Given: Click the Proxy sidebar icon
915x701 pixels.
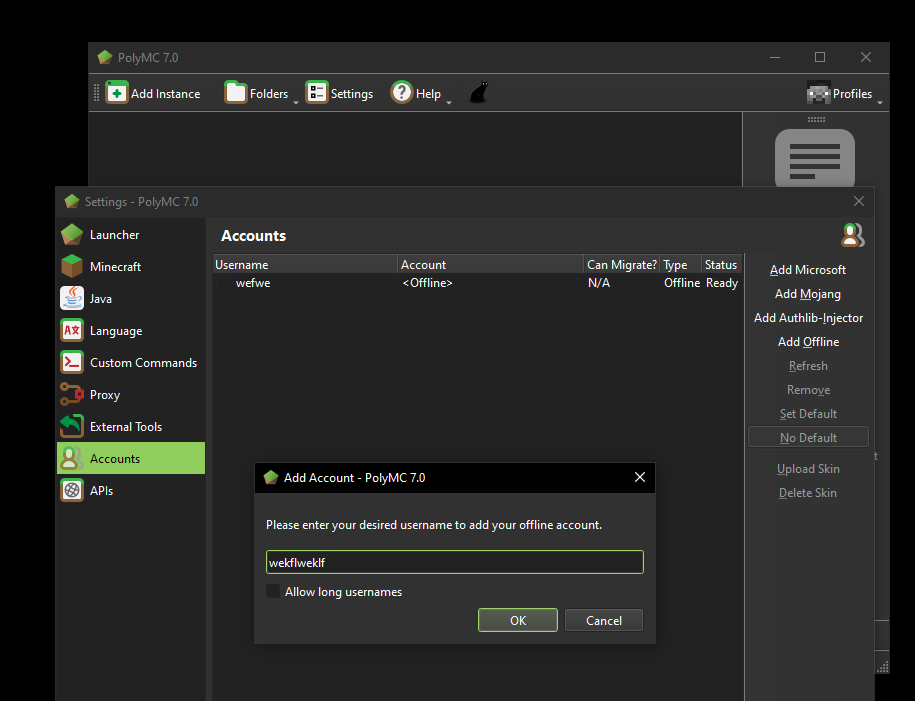Looking at the screenshot, I should tap(72, 395).
